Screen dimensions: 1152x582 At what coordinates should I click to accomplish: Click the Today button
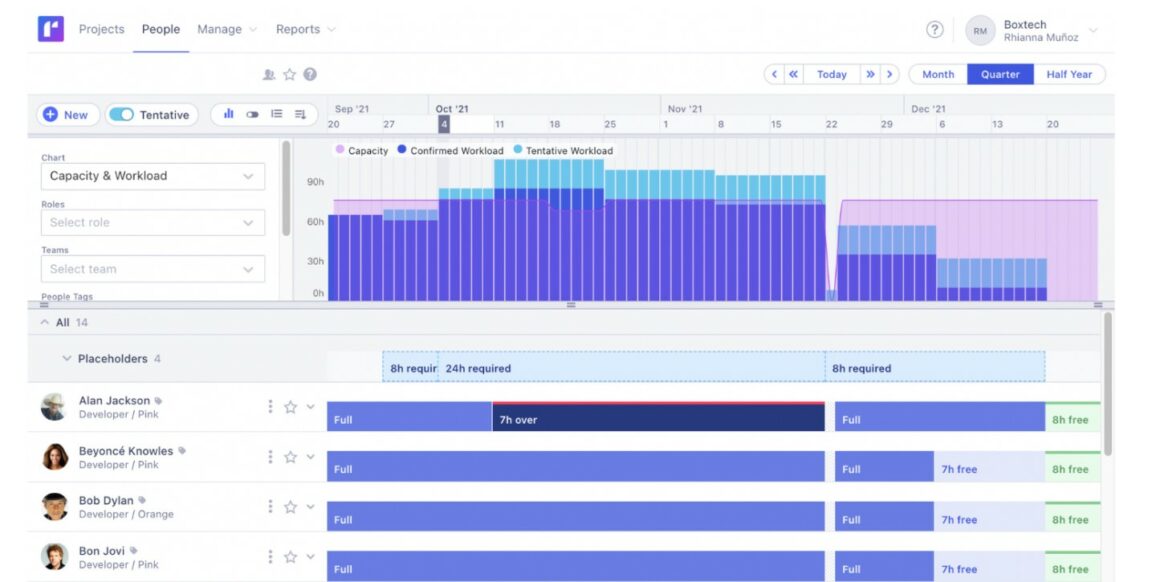832,74
